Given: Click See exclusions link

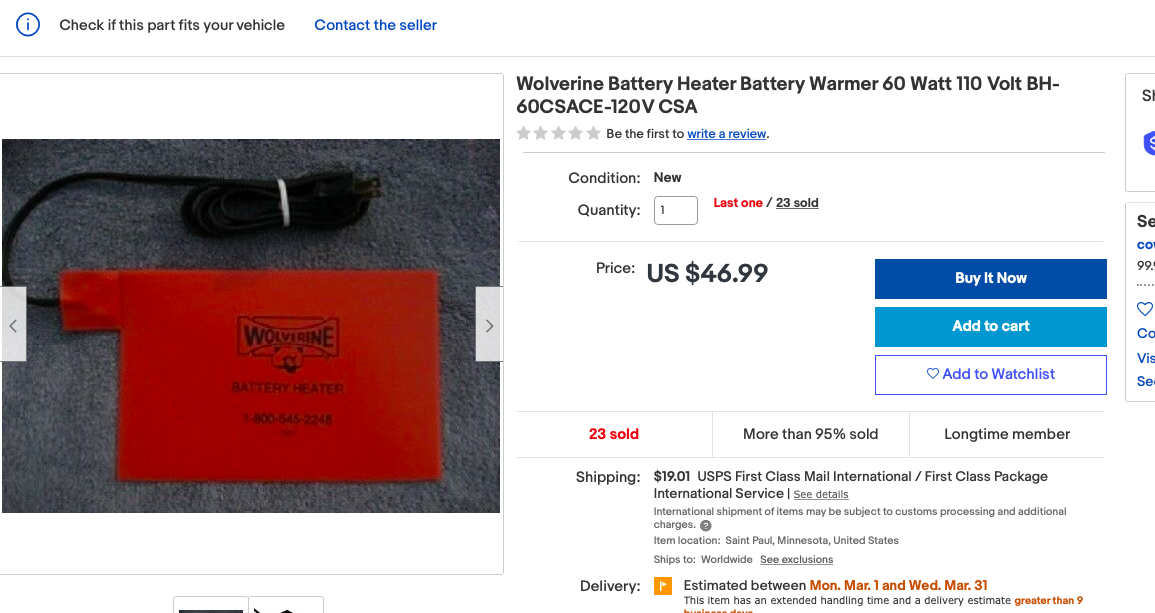Looking at the screenshot, I should click(796, 559).
